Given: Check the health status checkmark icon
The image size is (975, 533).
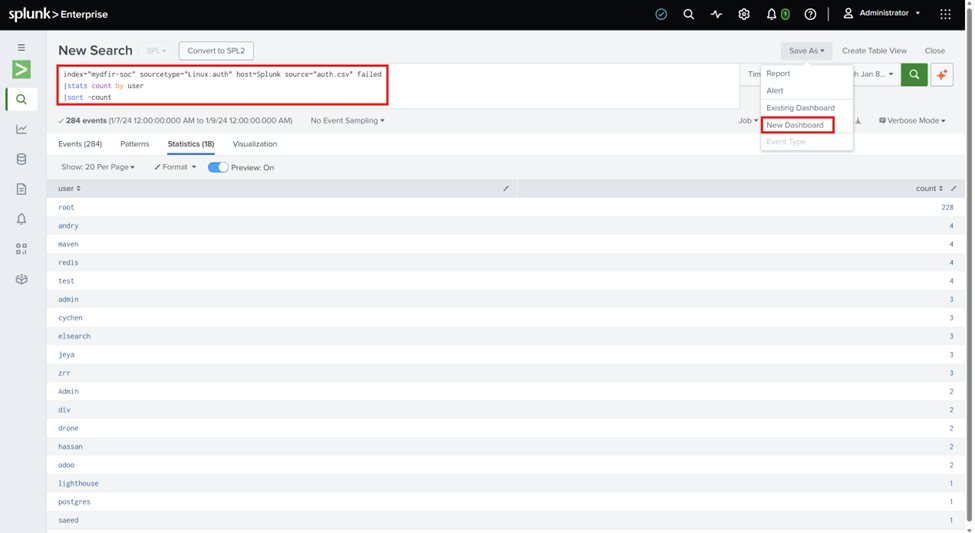Looking at the screenshot, I should click(661, 14).
